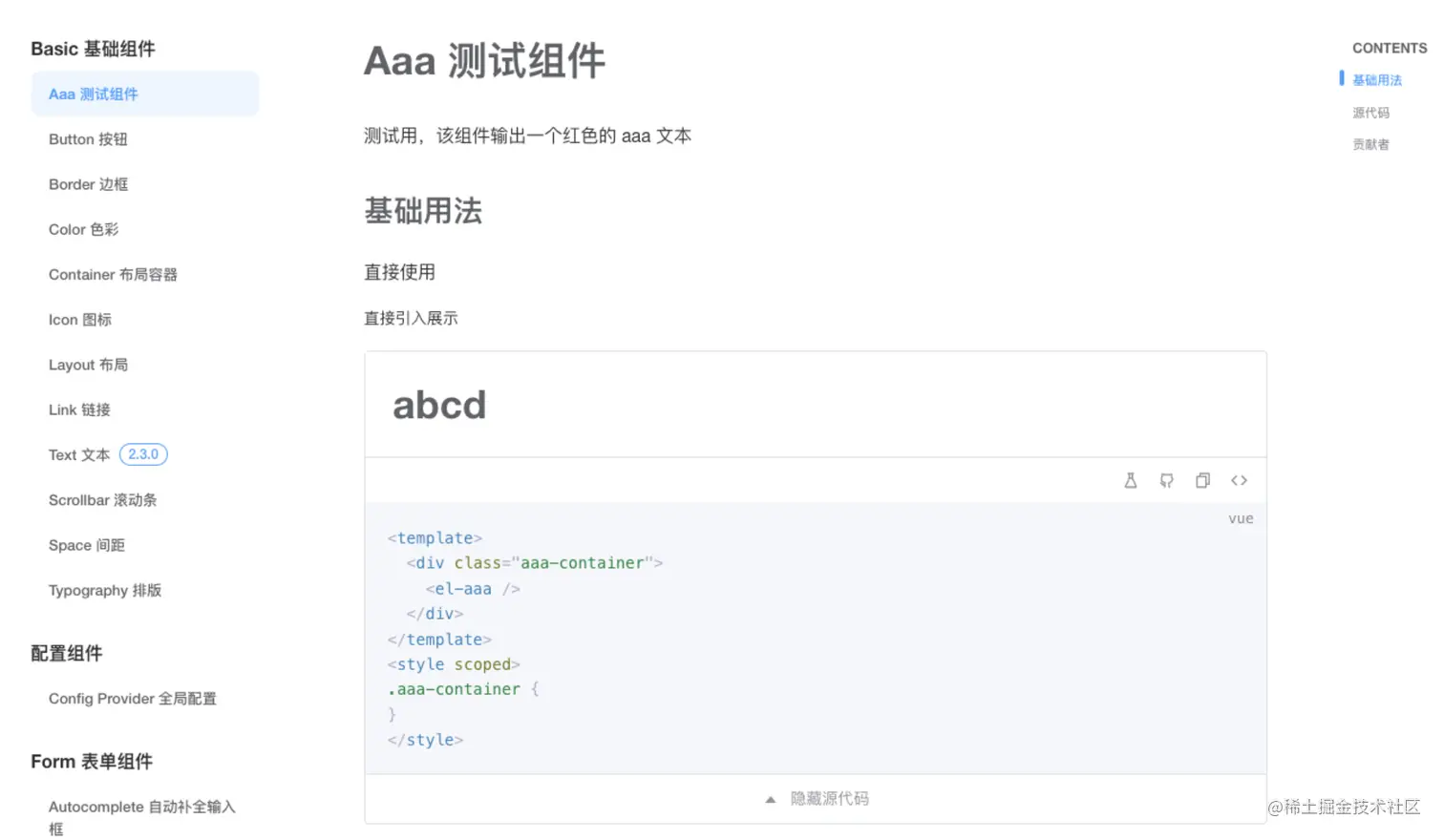Open the playground flask icon
The height and width of the screenshot is (840, 1444).
(1131, 480)
